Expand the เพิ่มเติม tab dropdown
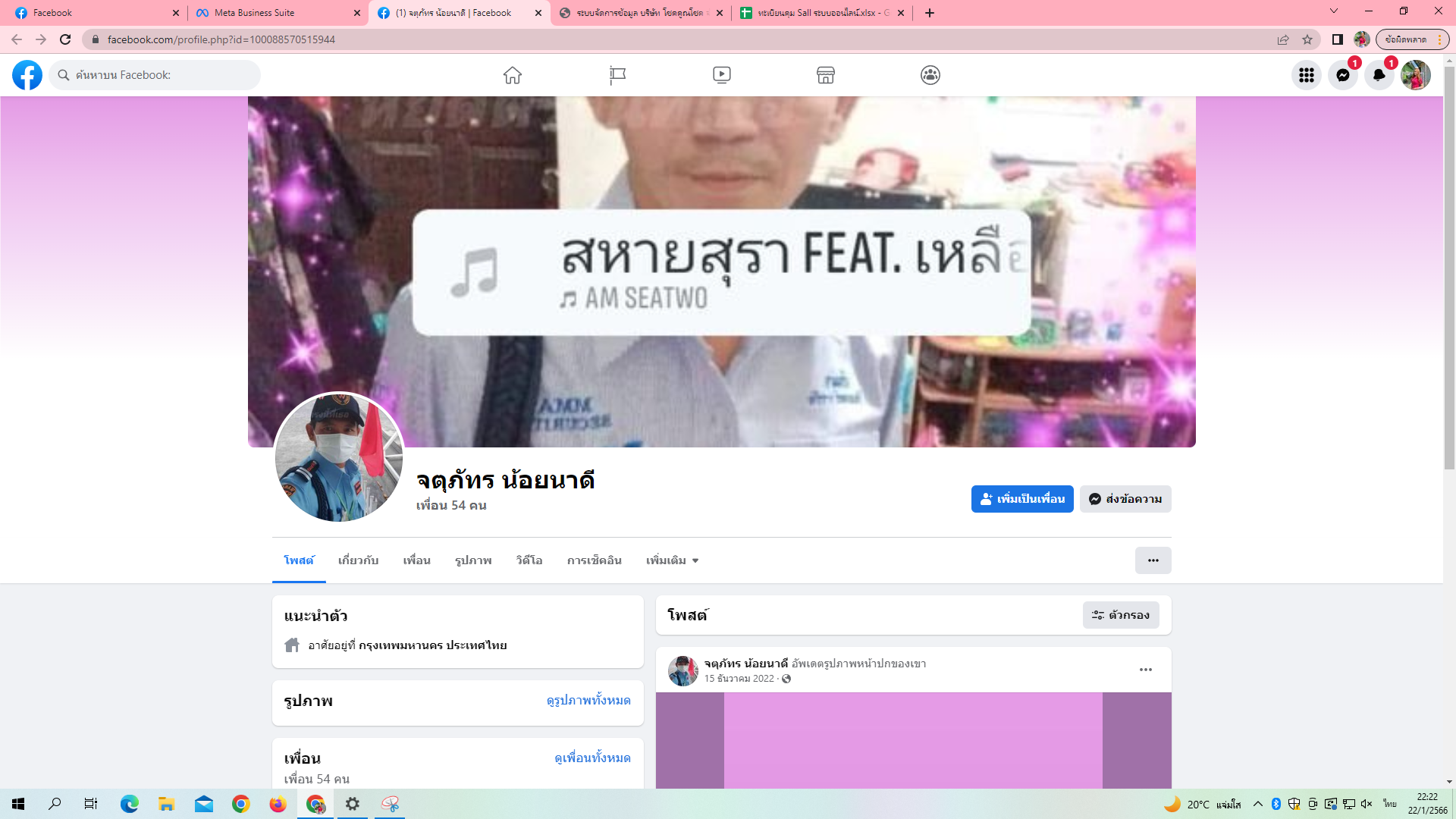This screenshot has width=1456, height=819. [672, 560]
